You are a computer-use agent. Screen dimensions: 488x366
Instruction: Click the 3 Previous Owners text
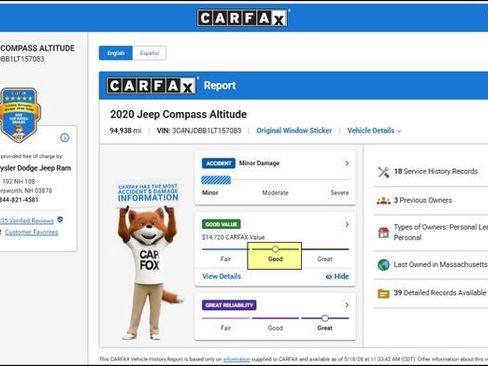(423, 200)
